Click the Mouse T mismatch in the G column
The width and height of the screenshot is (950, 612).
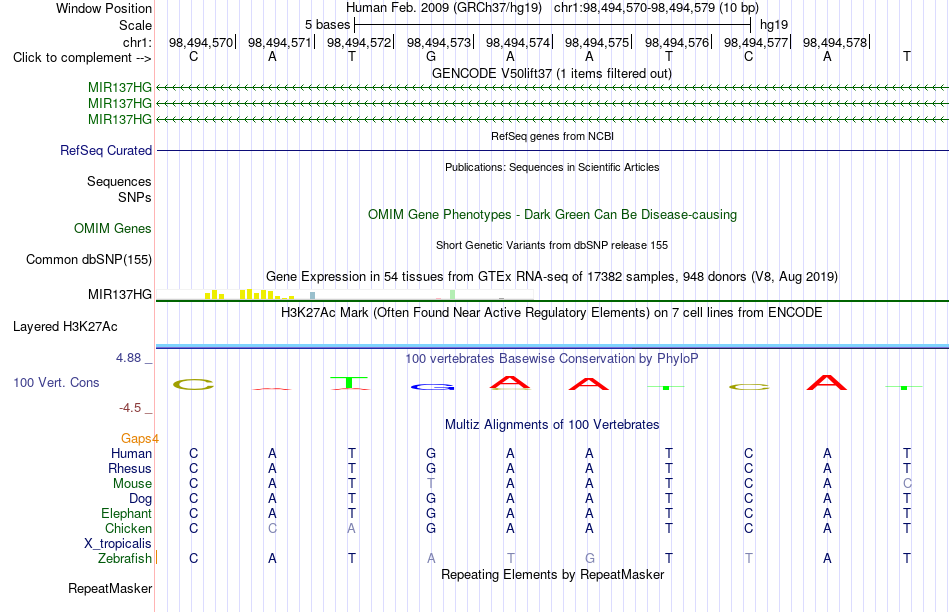[x=431, y=484]
